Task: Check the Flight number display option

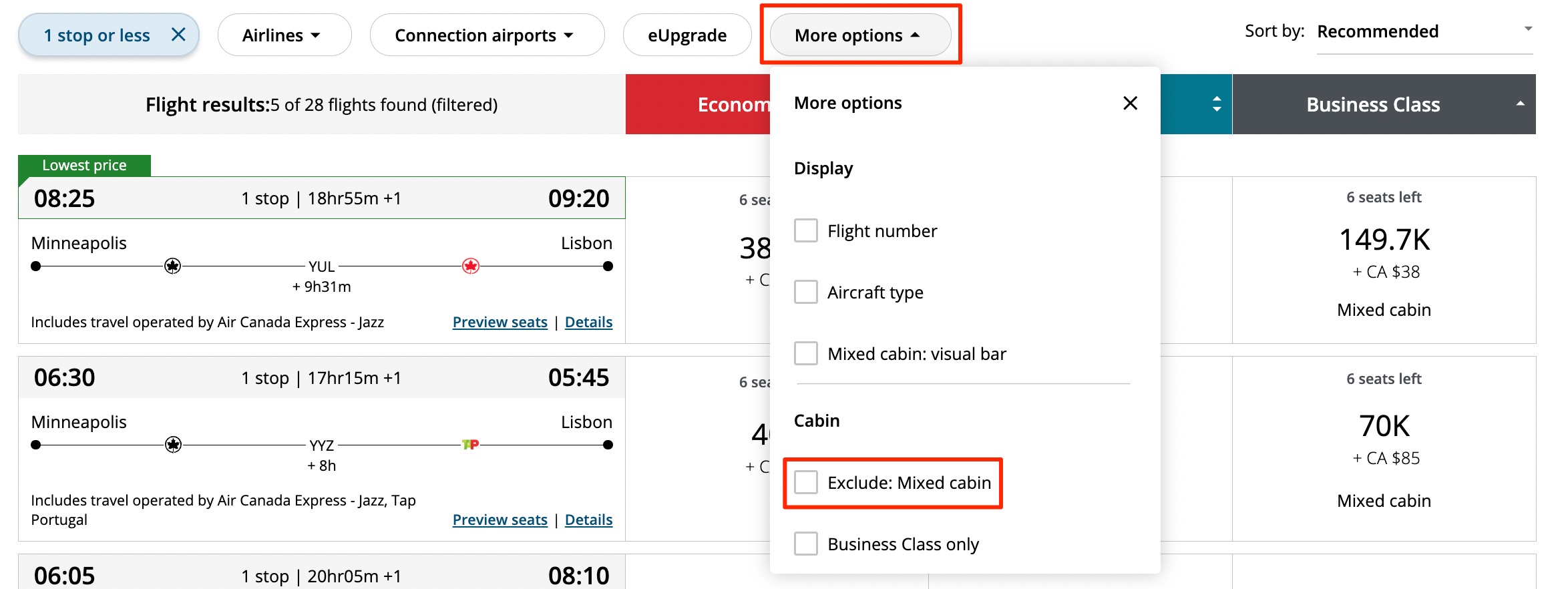Action: [806, 230]
